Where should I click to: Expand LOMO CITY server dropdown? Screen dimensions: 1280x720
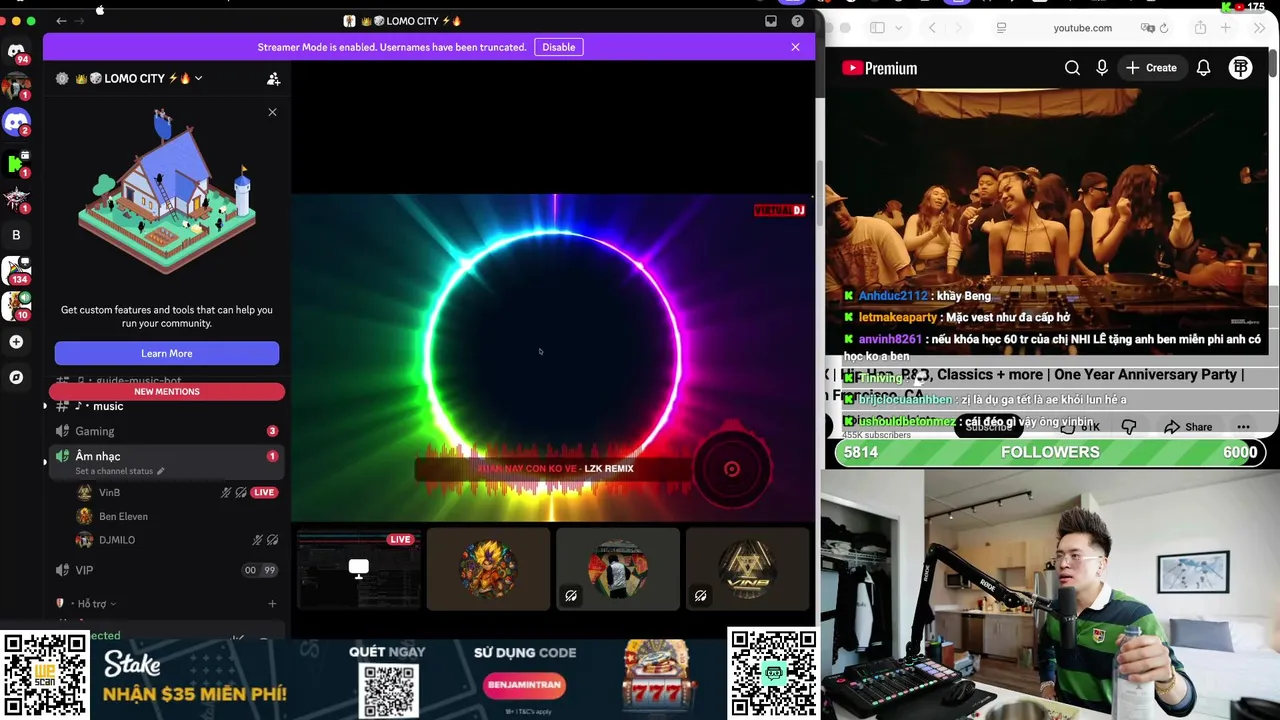point(198,79)
